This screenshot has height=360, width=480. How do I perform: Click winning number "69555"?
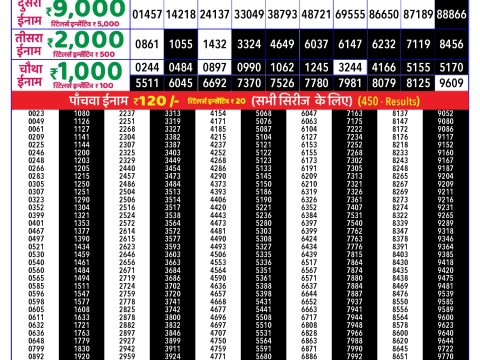click(x=350, y=14)
